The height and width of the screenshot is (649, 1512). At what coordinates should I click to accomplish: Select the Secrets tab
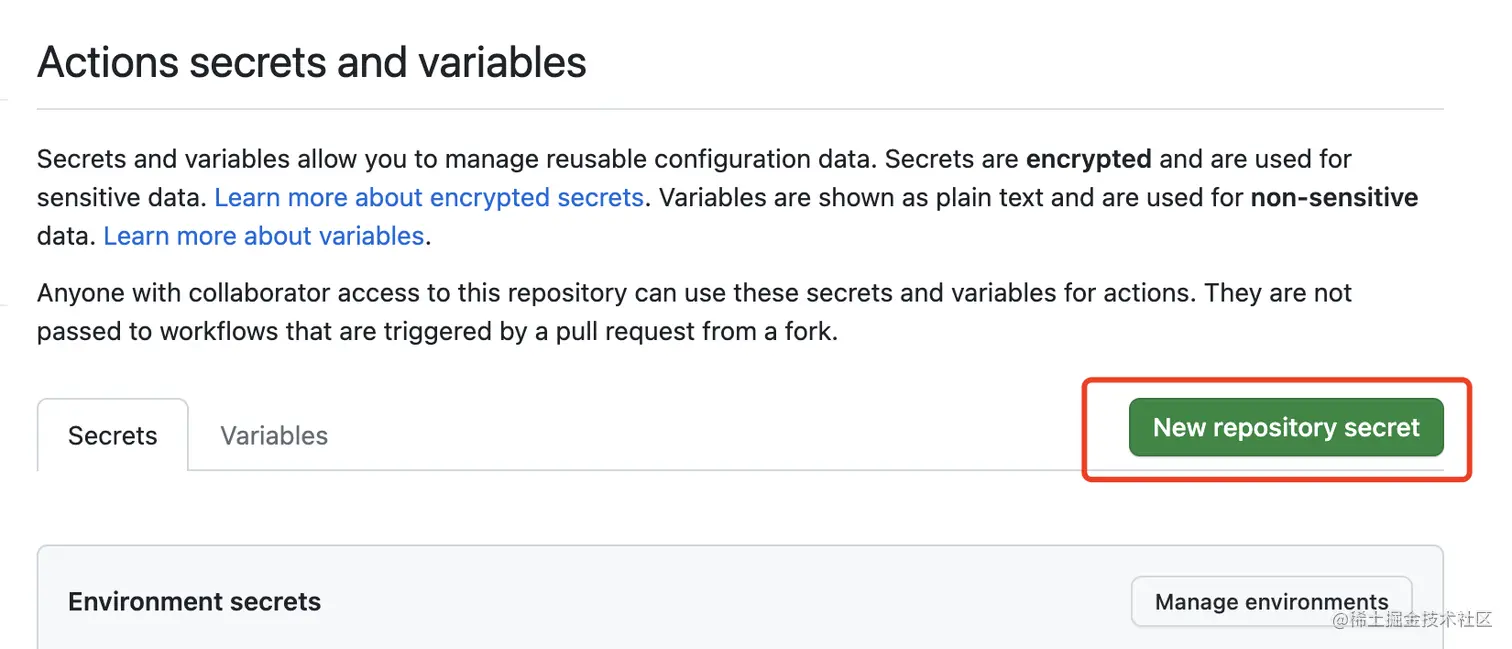[113, 436]
